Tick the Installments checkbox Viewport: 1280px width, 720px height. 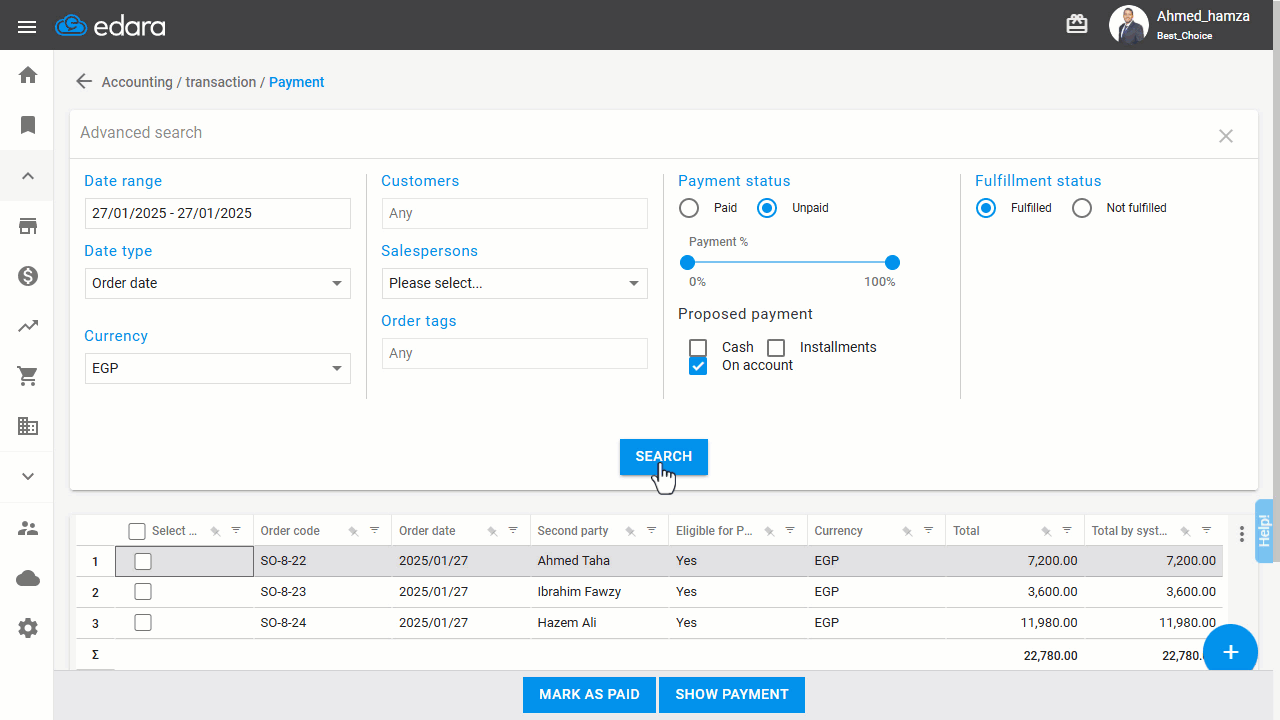click(x=776, y=347)
